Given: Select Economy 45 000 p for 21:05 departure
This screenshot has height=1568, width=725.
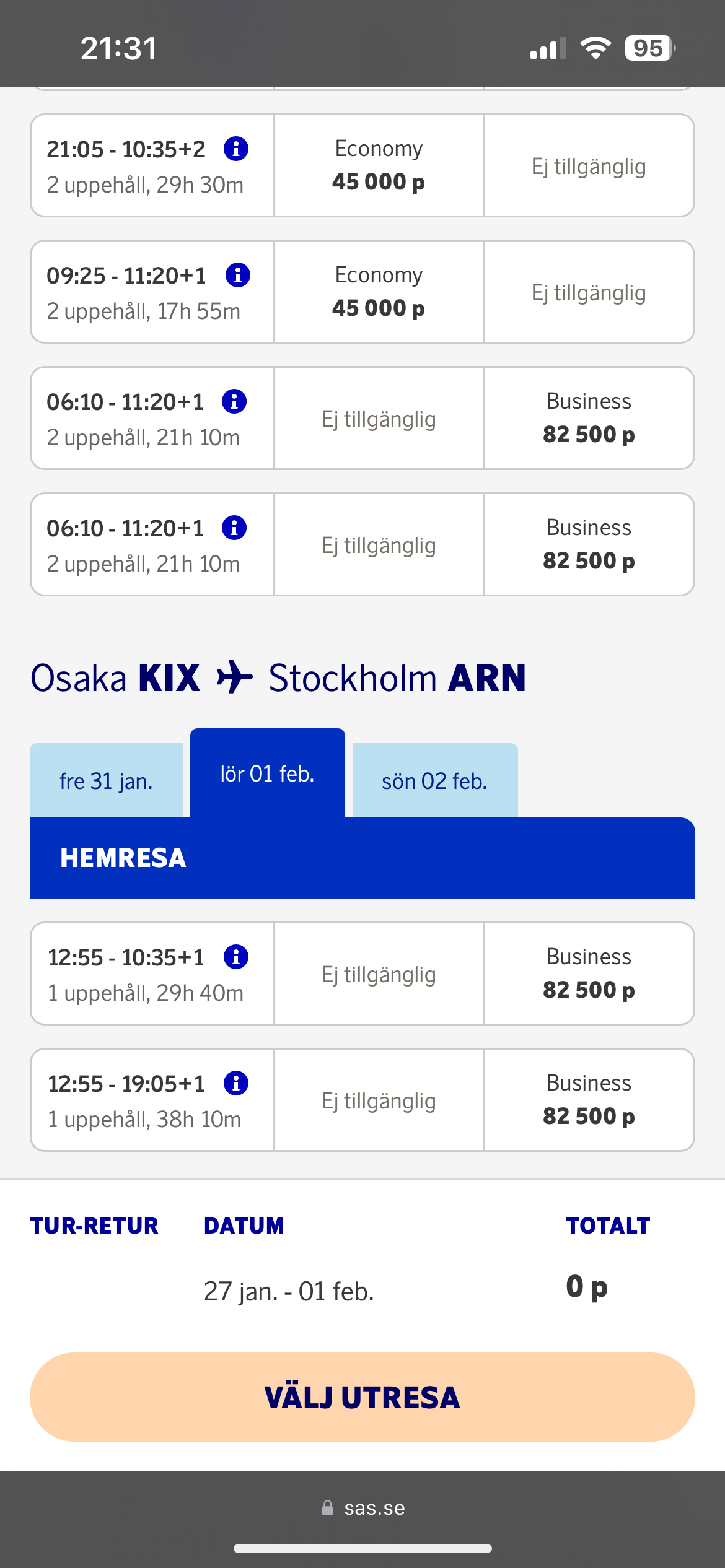Looking at the screenshot, I should point(379,165).
